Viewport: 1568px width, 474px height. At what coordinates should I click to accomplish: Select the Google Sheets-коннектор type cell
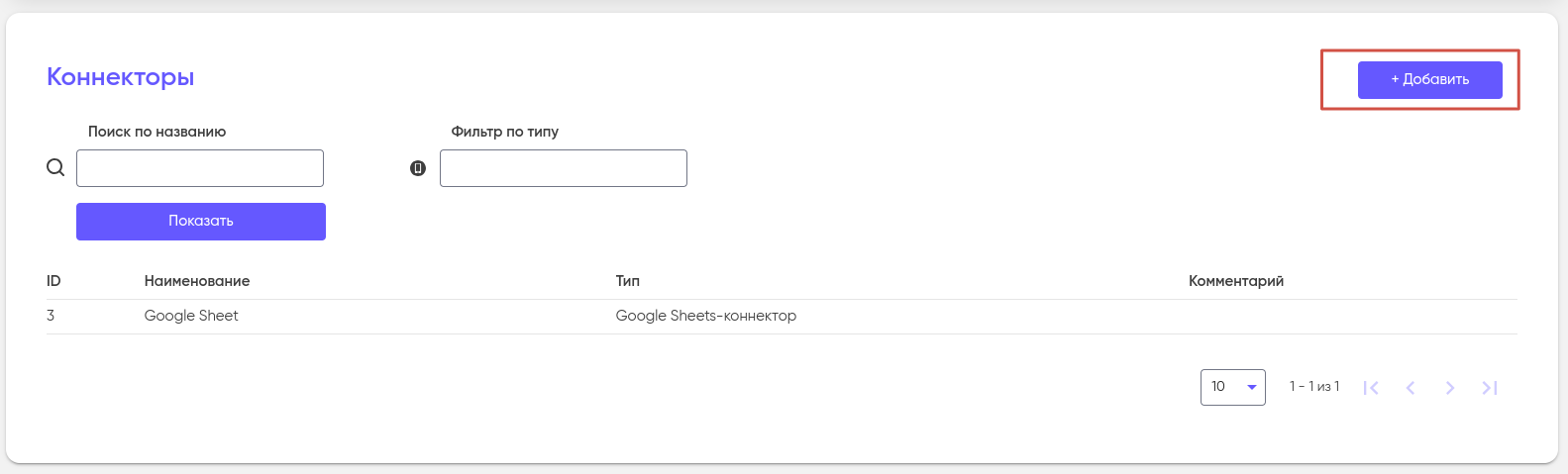[705, 316]
